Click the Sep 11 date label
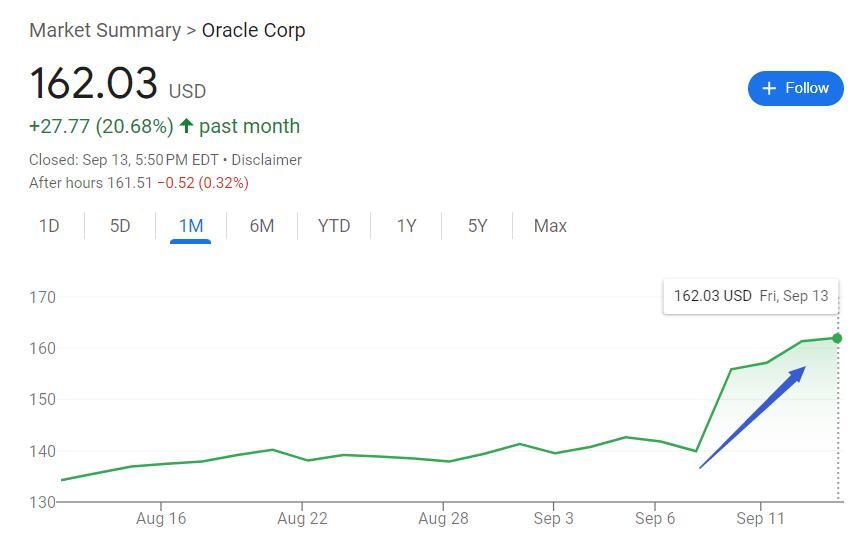Image resolution: width=856 pixels, height=541 pixels. [761, 518]
